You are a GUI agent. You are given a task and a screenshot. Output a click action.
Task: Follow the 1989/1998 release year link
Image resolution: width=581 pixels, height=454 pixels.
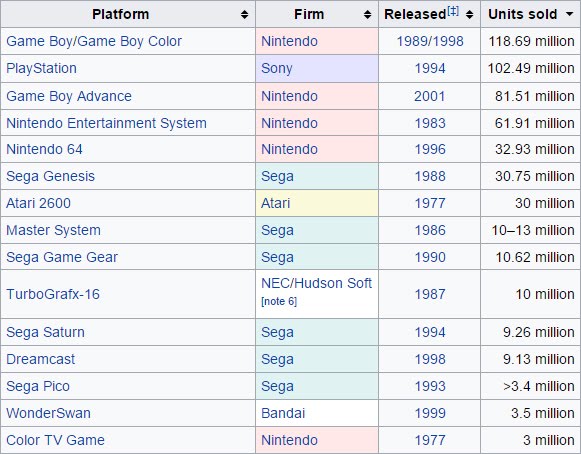430,41
